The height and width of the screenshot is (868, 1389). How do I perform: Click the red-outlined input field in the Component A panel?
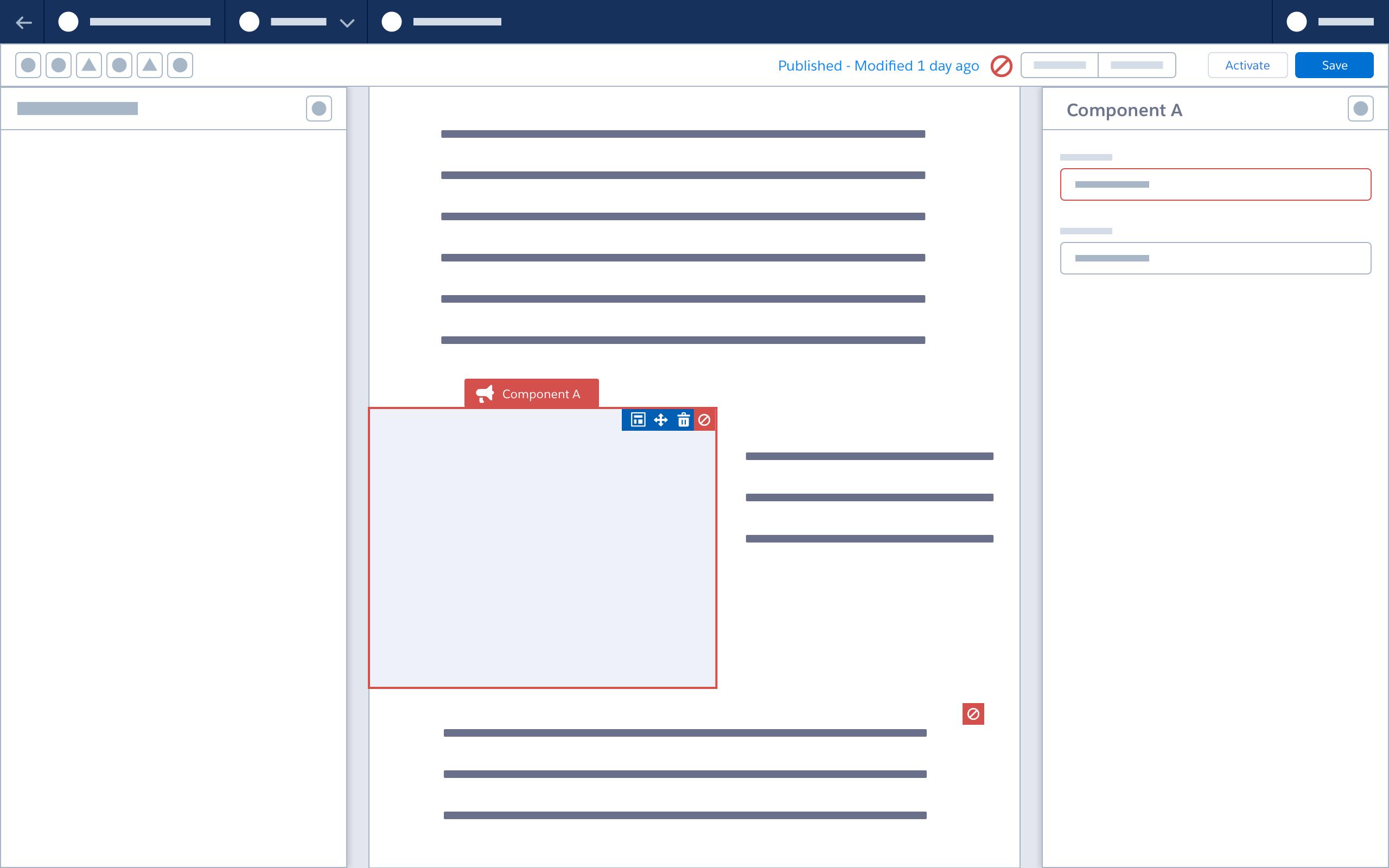(x=1215, y=184)
